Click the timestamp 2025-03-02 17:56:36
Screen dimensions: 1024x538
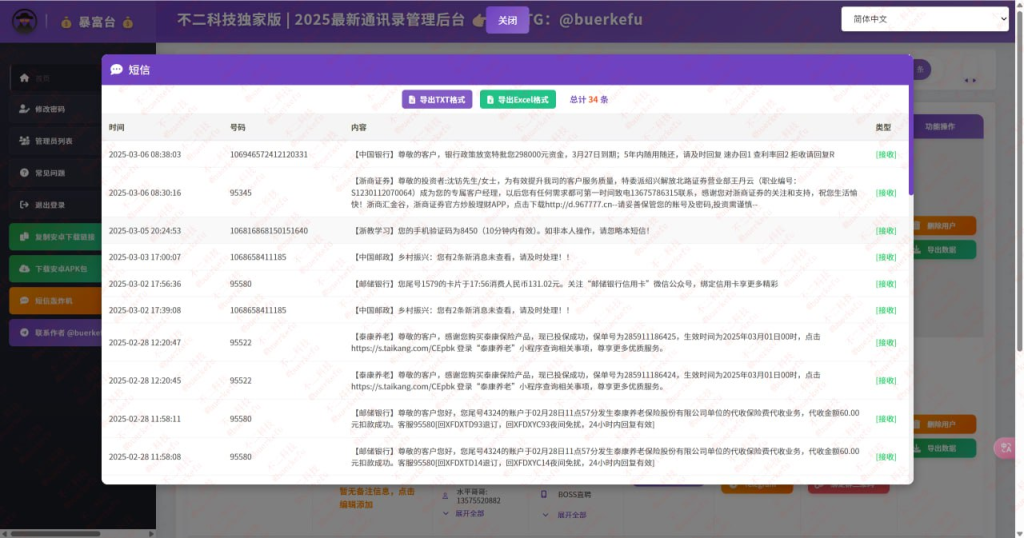145,284
